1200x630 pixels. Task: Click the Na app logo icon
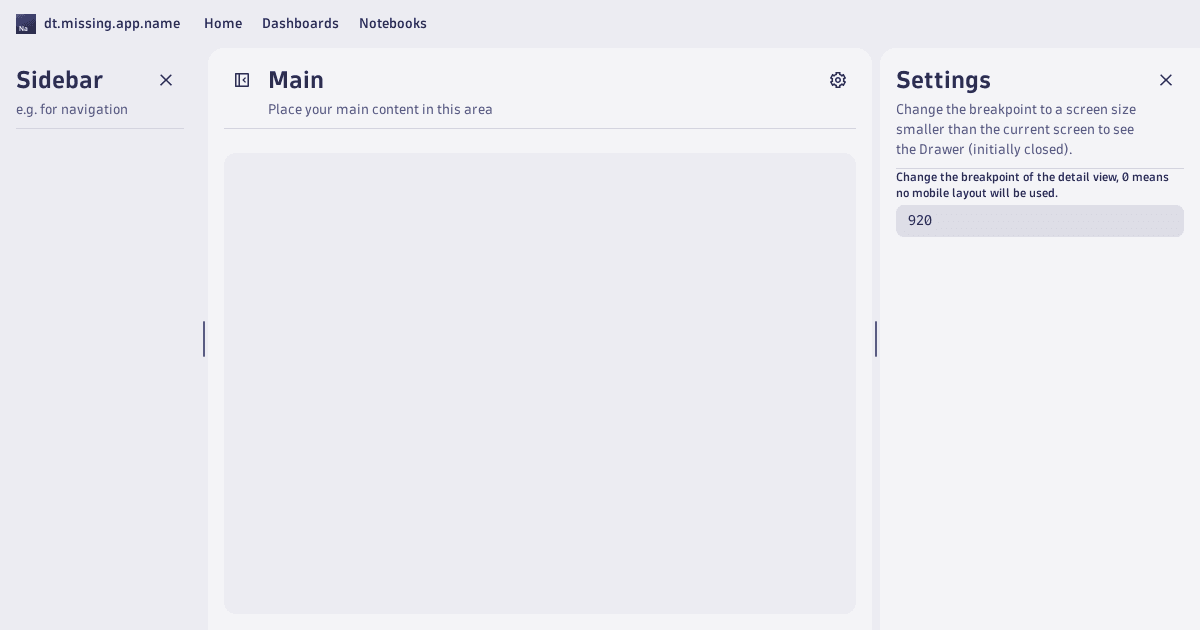26,23
